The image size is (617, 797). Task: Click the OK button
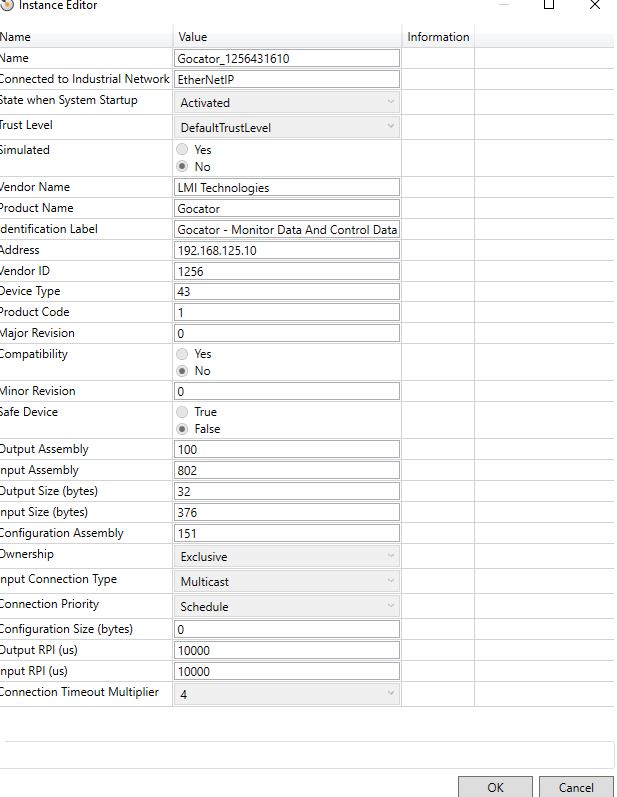[x=495, y=787]
